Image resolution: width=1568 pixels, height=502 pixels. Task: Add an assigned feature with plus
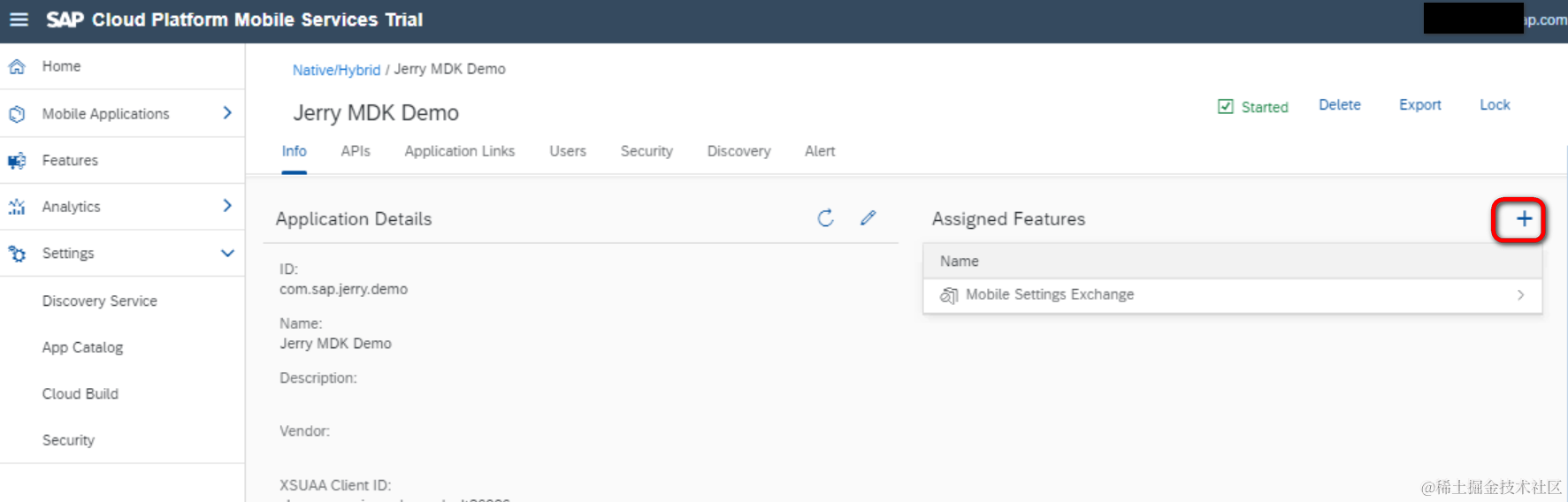coord(1524,218)
